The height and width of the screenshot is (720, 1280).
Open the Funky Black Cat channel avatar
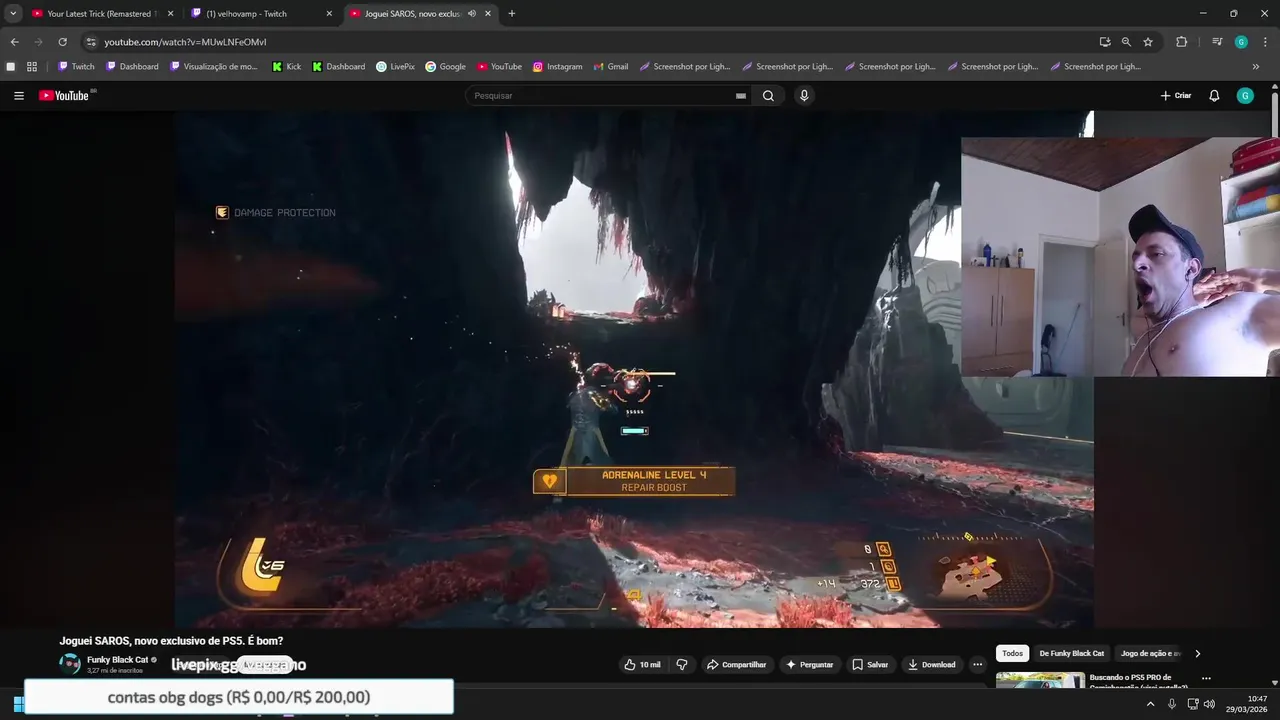pos(70,664)
